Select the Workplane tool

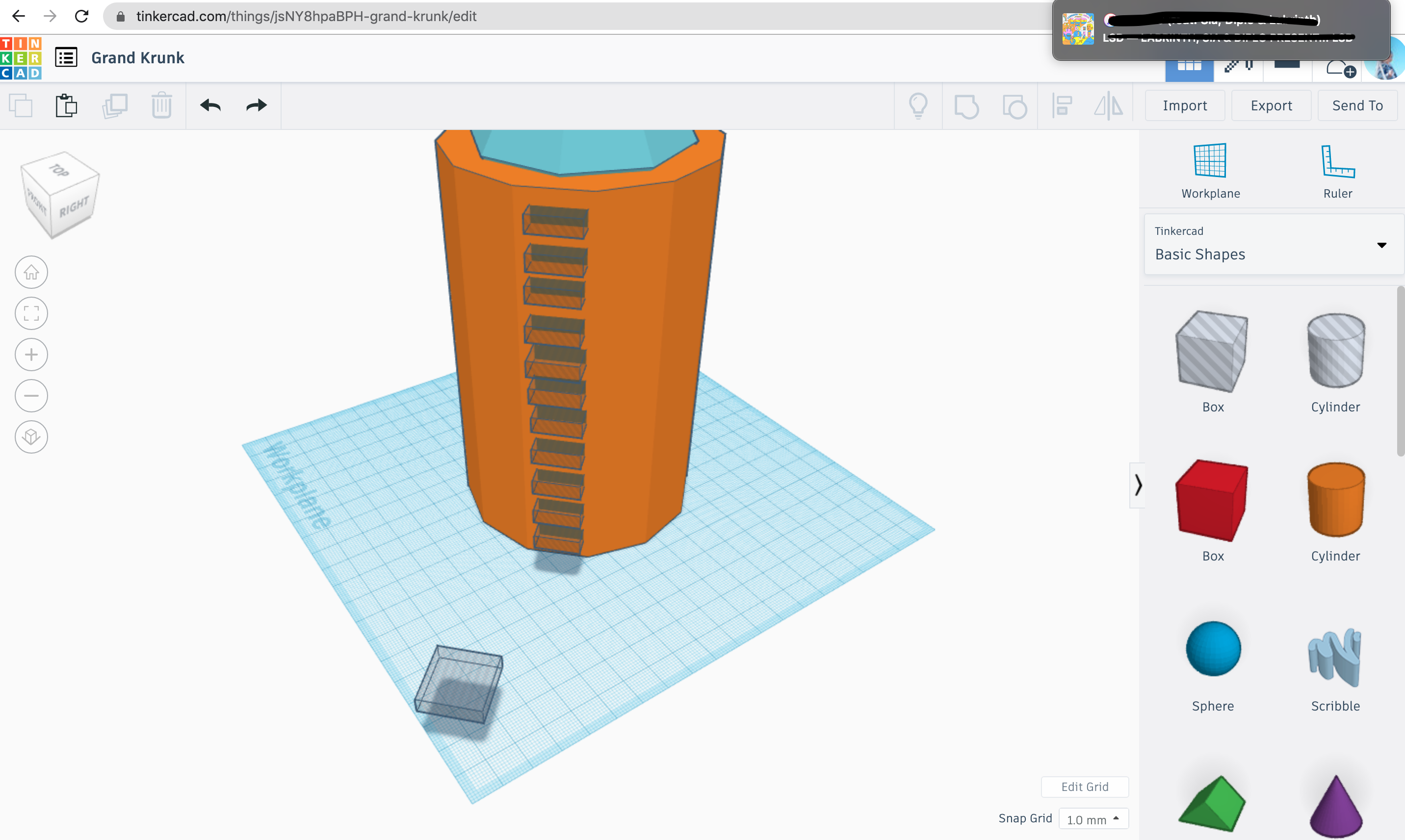[1210, 171]
